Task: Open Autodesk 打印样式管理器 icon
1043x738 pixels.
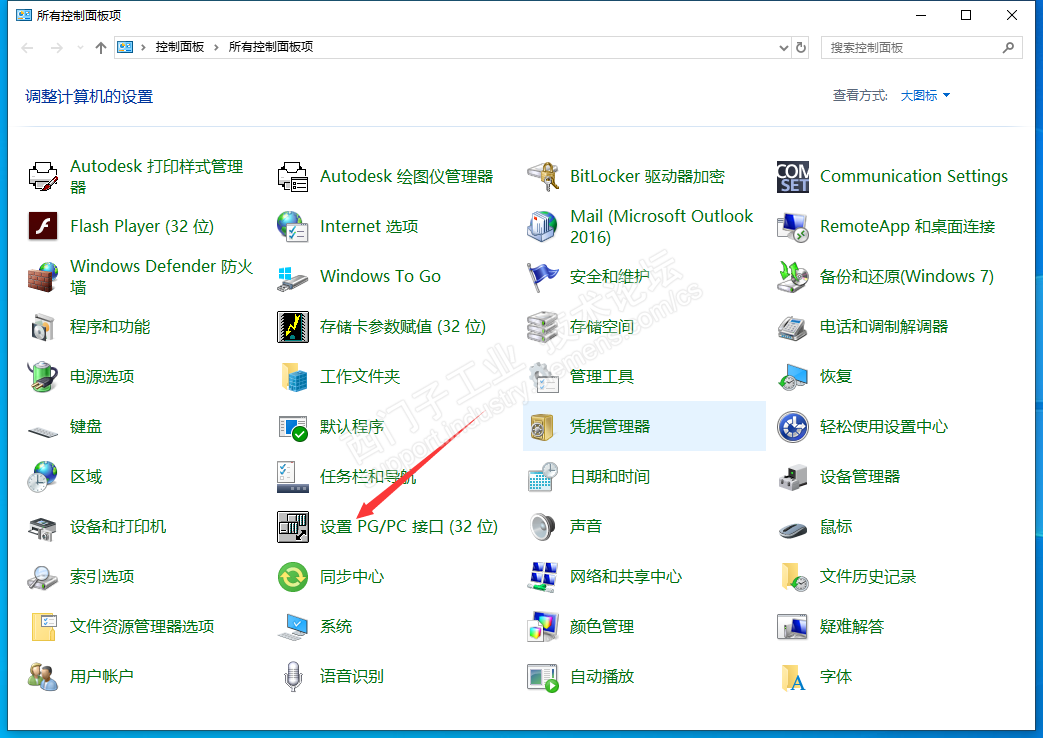Action: coord(43,176)
